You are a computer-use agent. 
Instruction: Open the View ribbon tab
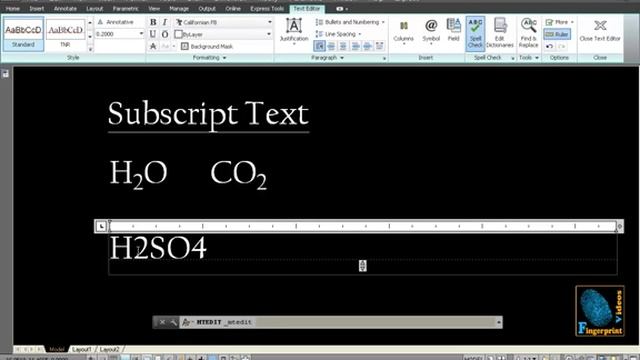(x=154, y=9)
